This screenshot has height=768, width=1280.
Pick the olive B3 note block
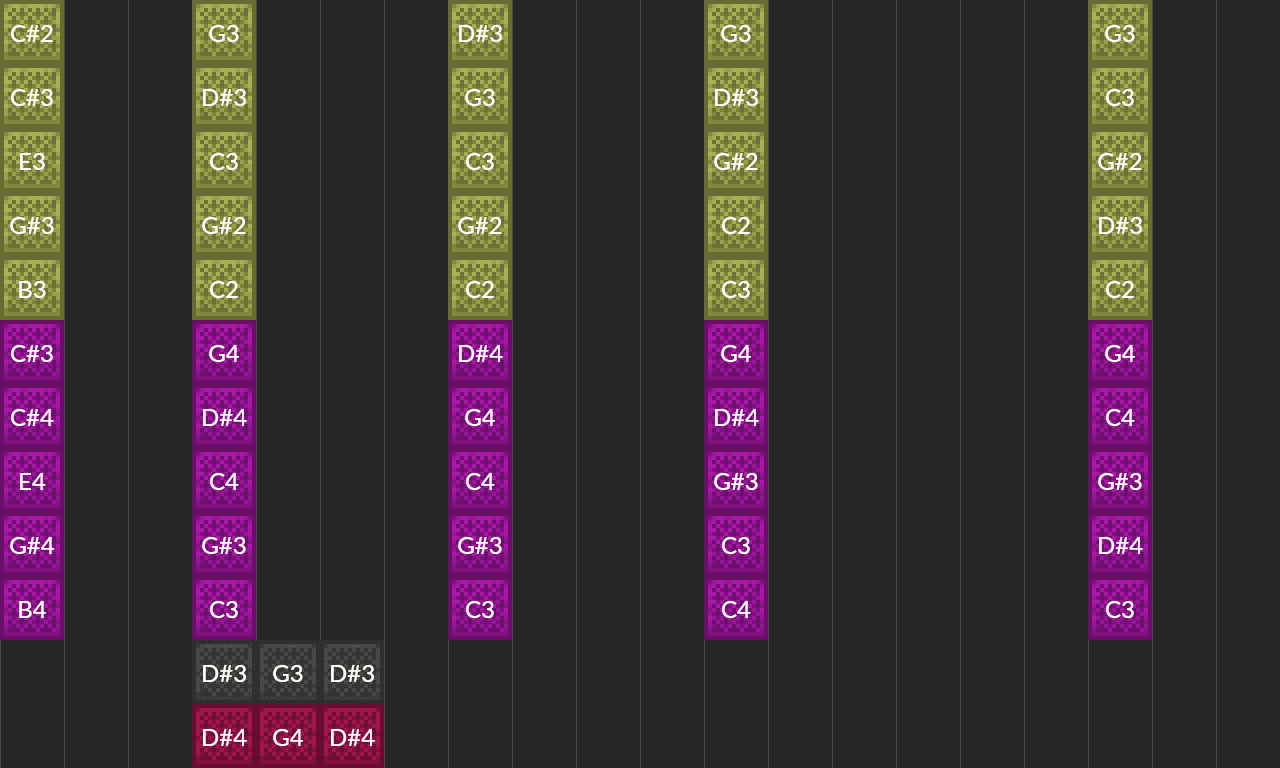tap(32, 289)
